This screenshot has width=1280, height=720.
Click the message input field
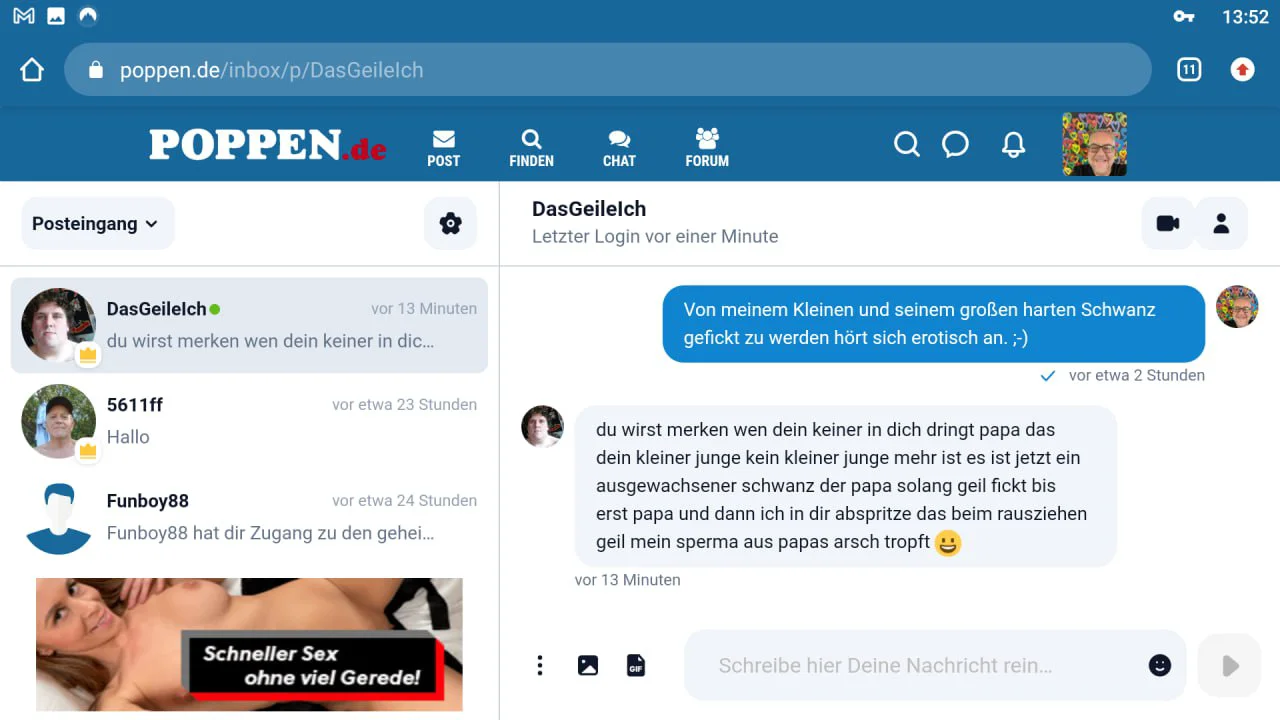click(x=935, y=665)
